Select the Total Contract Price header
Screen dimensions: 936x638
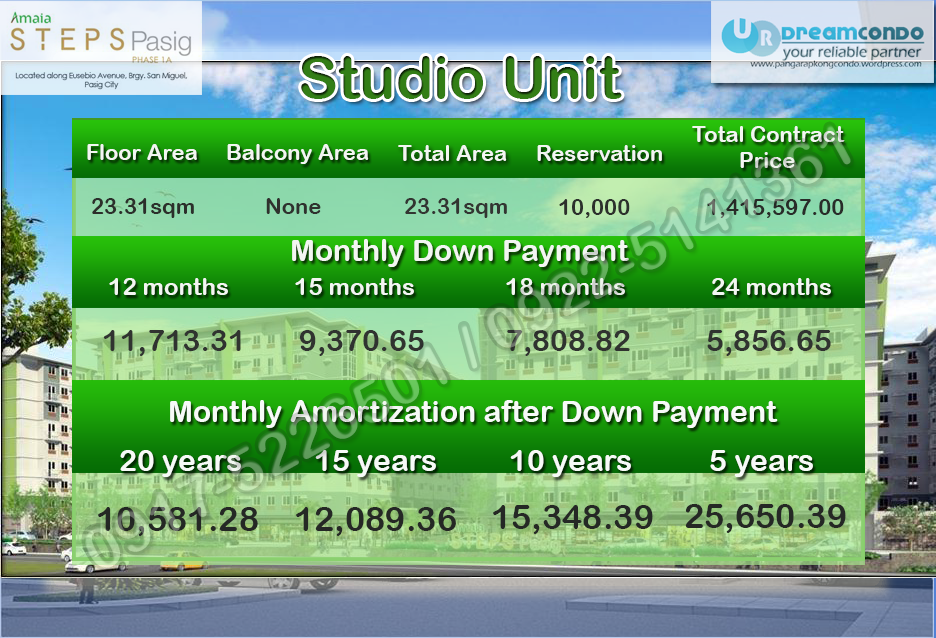pyautogui.click(x=768, y=147)
